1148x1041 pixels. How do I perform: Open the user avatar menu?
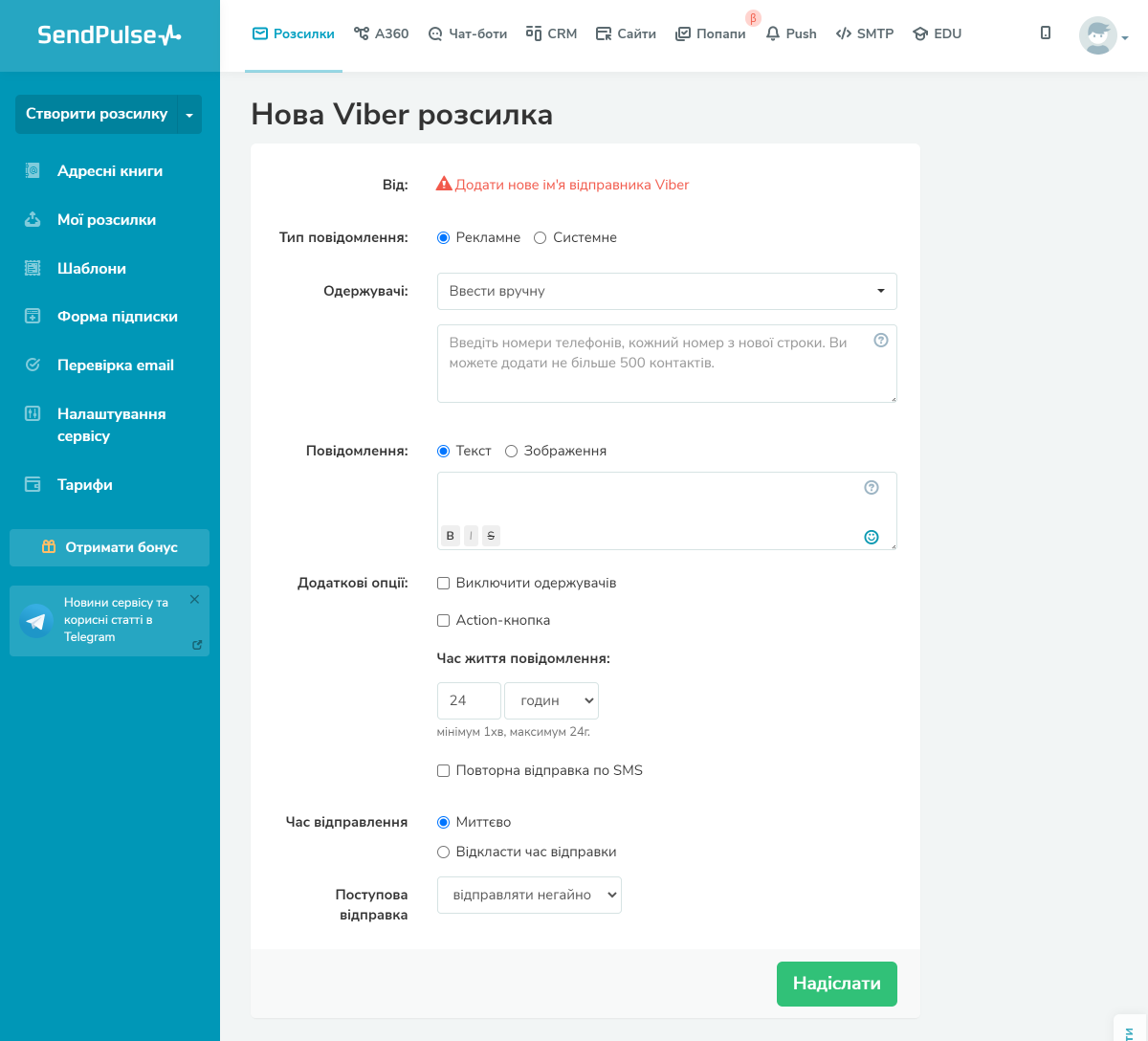pyautogui.click(x=1097, y=35)
